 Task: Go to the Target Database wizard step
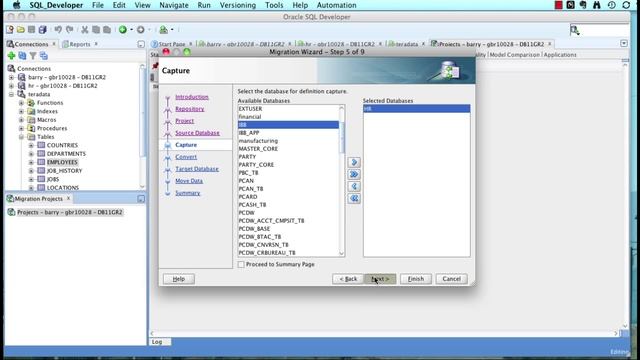(x=197, y=169)
